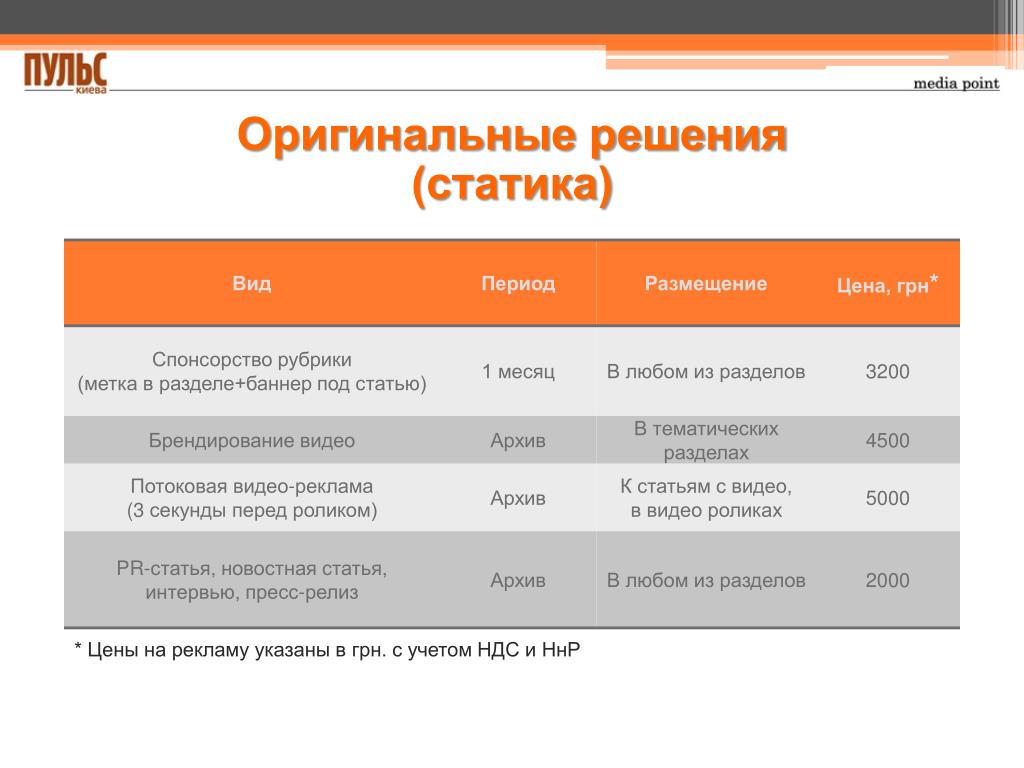Click В любом из разделов in PR-статья row
The height and width of the screenshot is (768, 1024).
706,581
